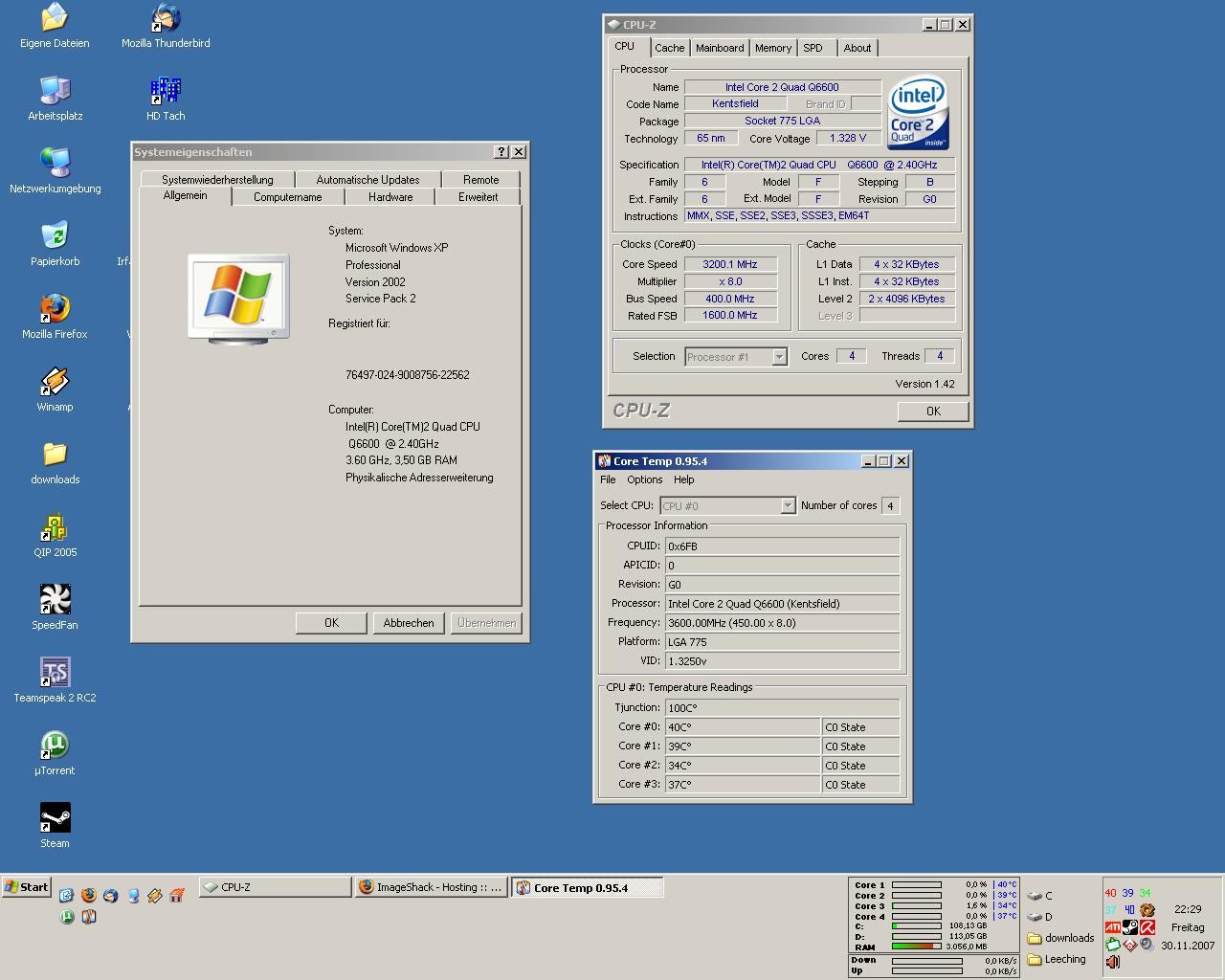
Task: Open the File menu in Core Temp
Action: (608, 479)
